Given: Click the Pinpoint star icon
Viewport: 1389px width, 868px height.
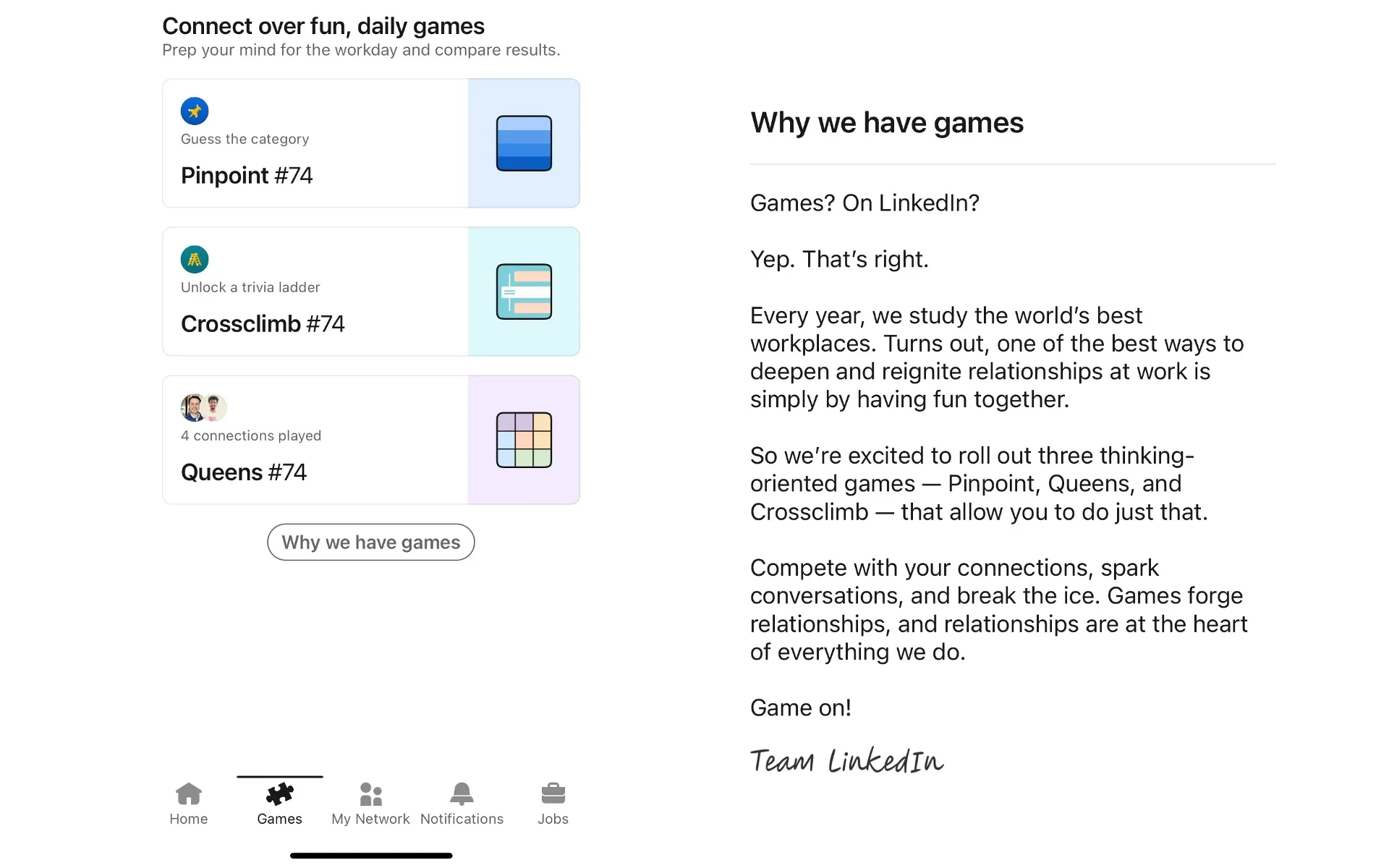Looking at the screenshot, I should pos(194,111).
